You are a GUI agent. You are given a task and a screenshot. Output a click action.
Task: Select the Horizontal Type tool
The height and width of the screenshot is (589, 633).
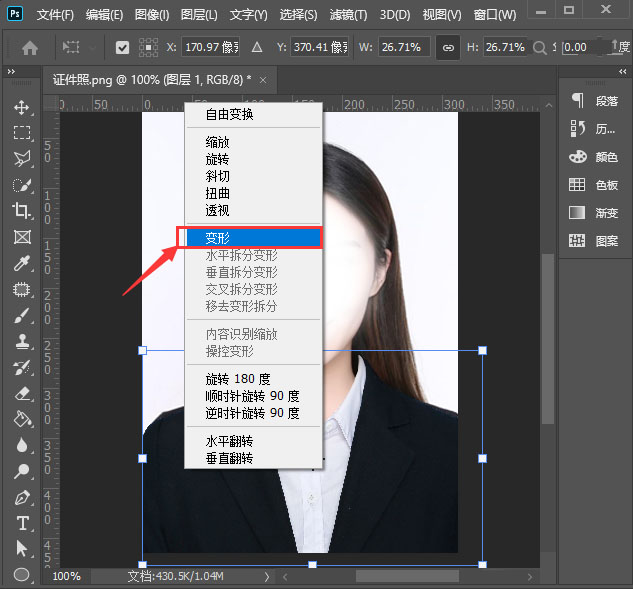22,523
